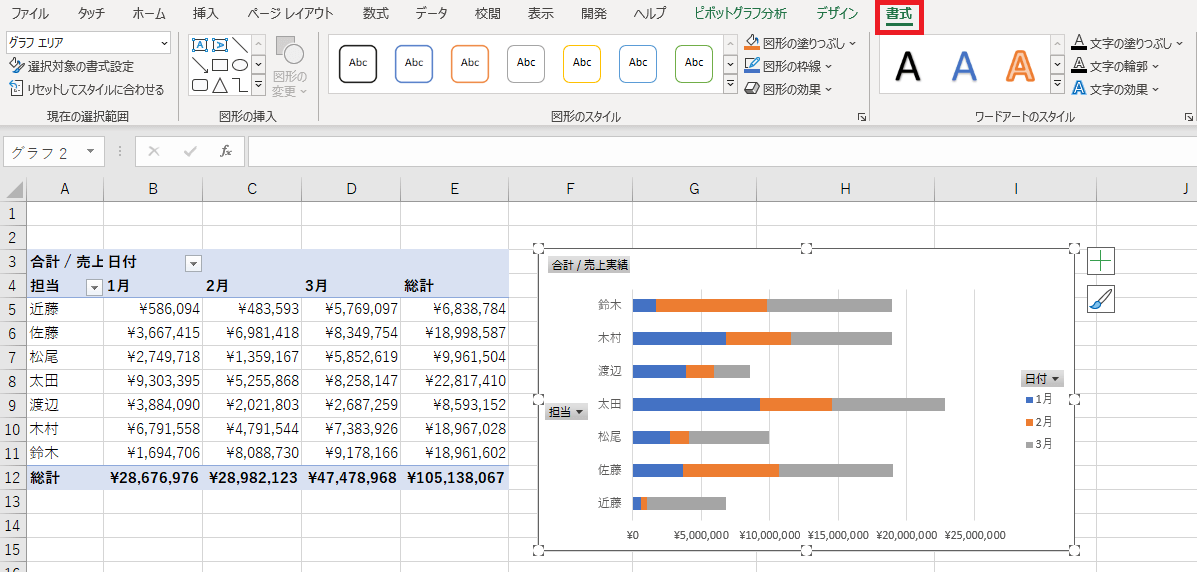Select cell E12 grand total value

(x=455, y=478)
